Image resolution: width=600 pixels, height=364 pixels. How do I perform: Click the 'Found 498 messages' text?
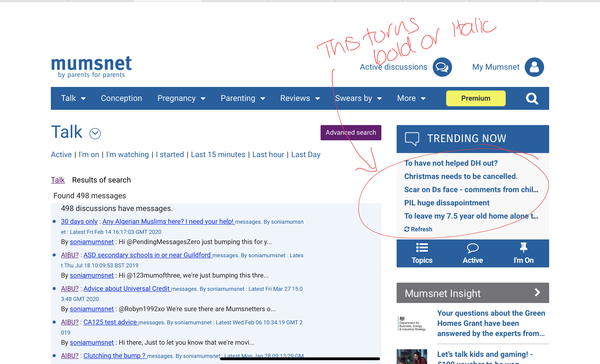90,196
